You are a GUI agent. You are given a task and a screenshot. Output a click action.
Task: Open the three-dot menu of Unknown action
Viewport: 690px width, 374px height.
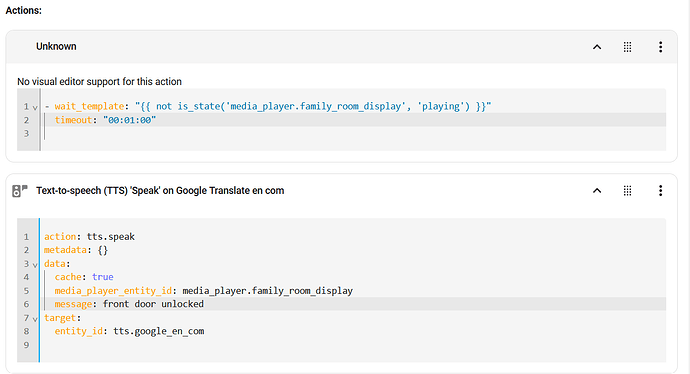(x=660, y=47)
